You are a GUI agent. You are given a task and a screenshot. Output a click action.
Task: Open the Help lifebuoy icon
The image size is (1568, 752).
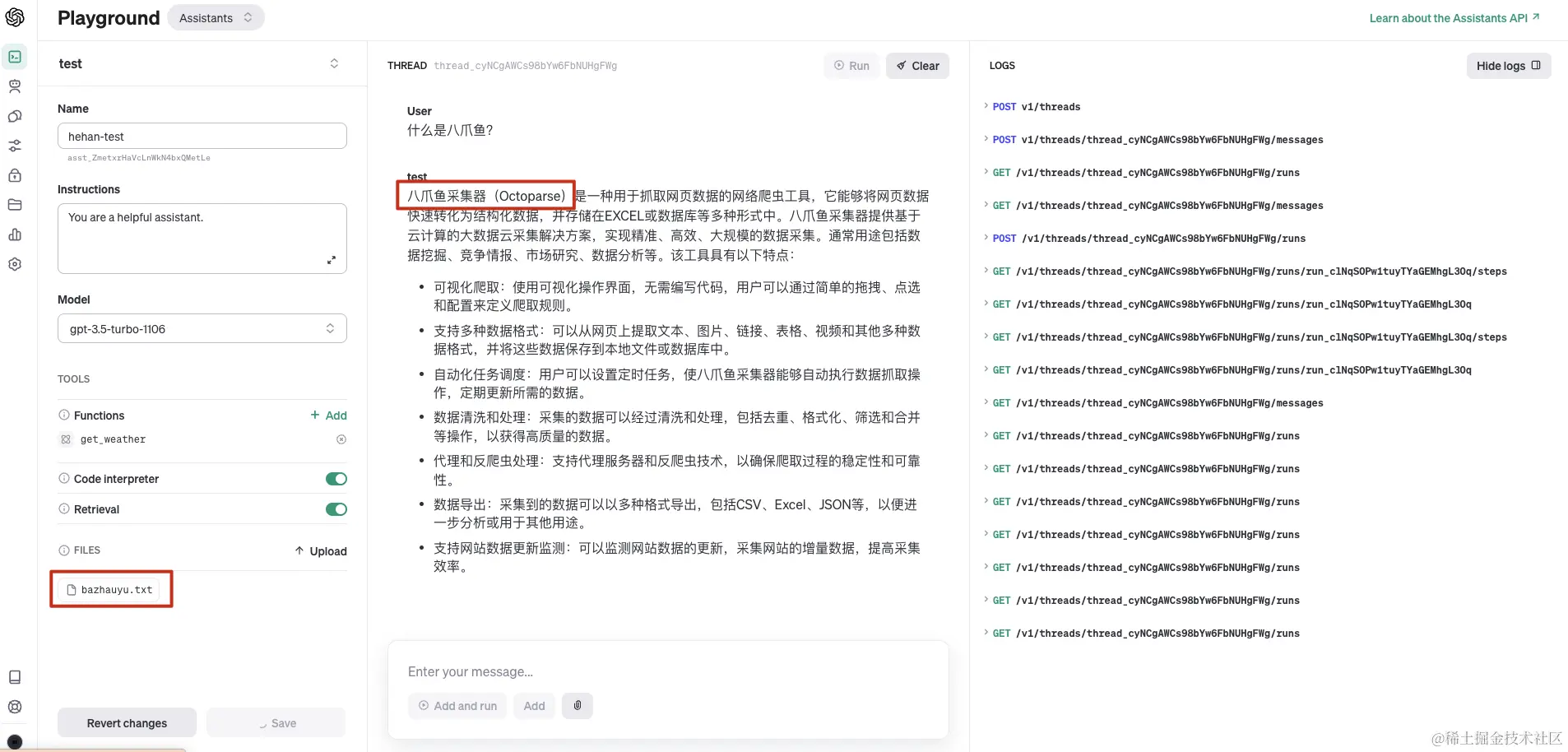point(15,707)
